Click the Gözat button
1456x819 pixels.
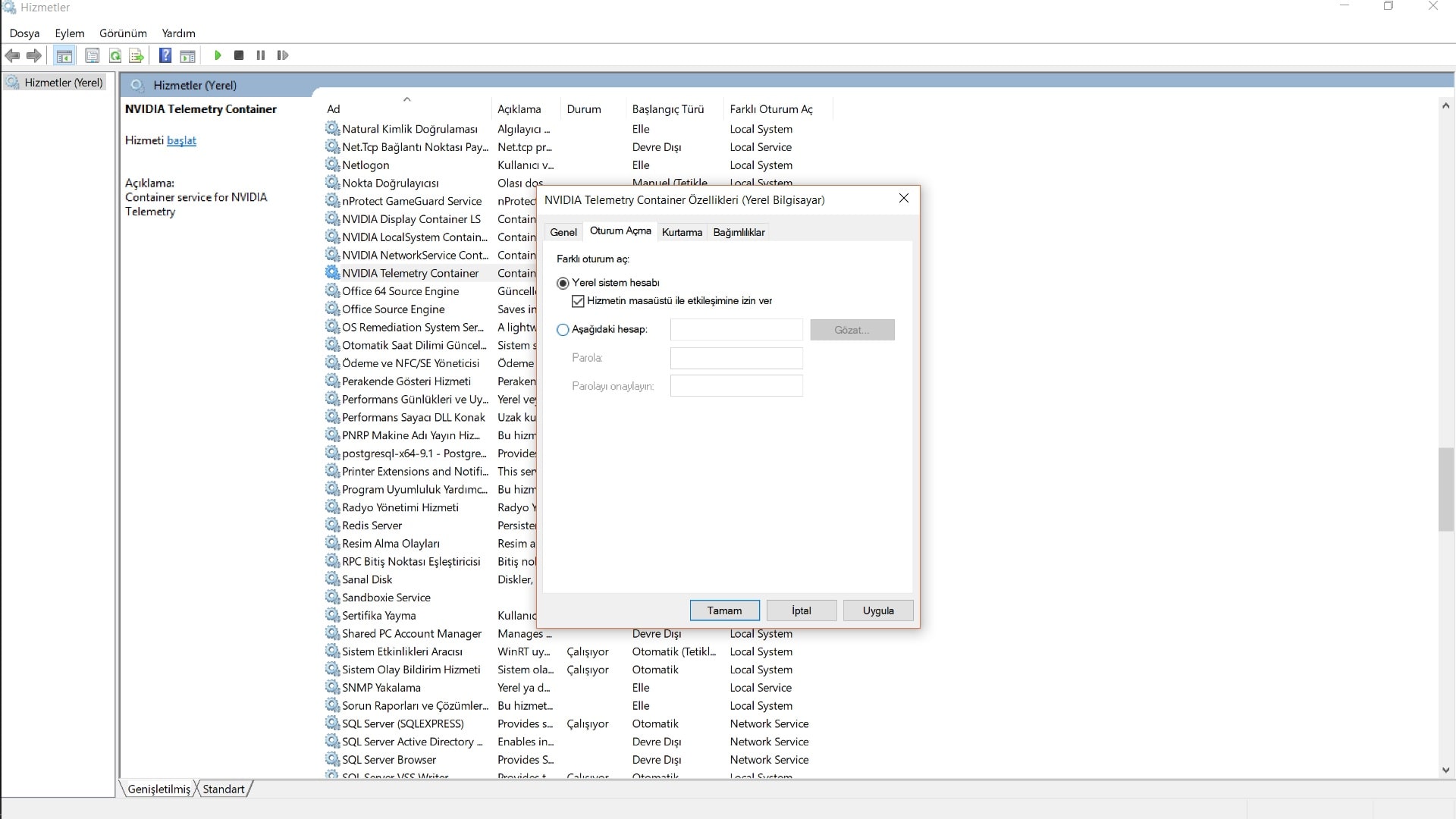(x=852, y=329)
